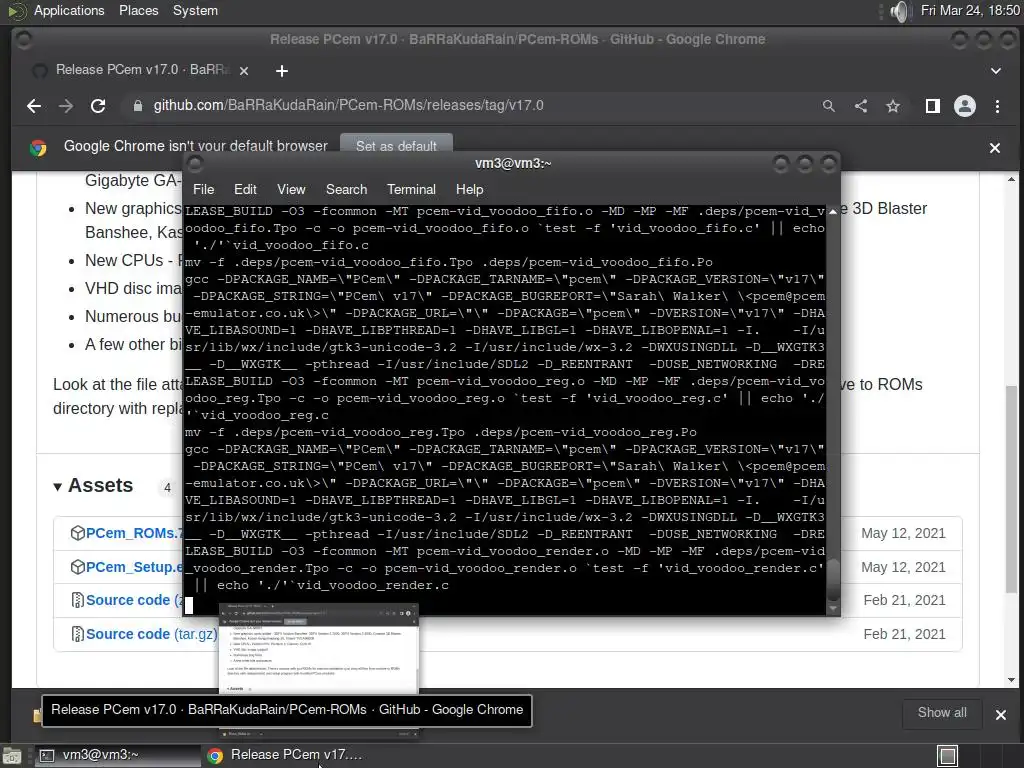1024x768 pixels.
Task: Close the Release PCem v17.0 tab
Action: click(244, 71)
